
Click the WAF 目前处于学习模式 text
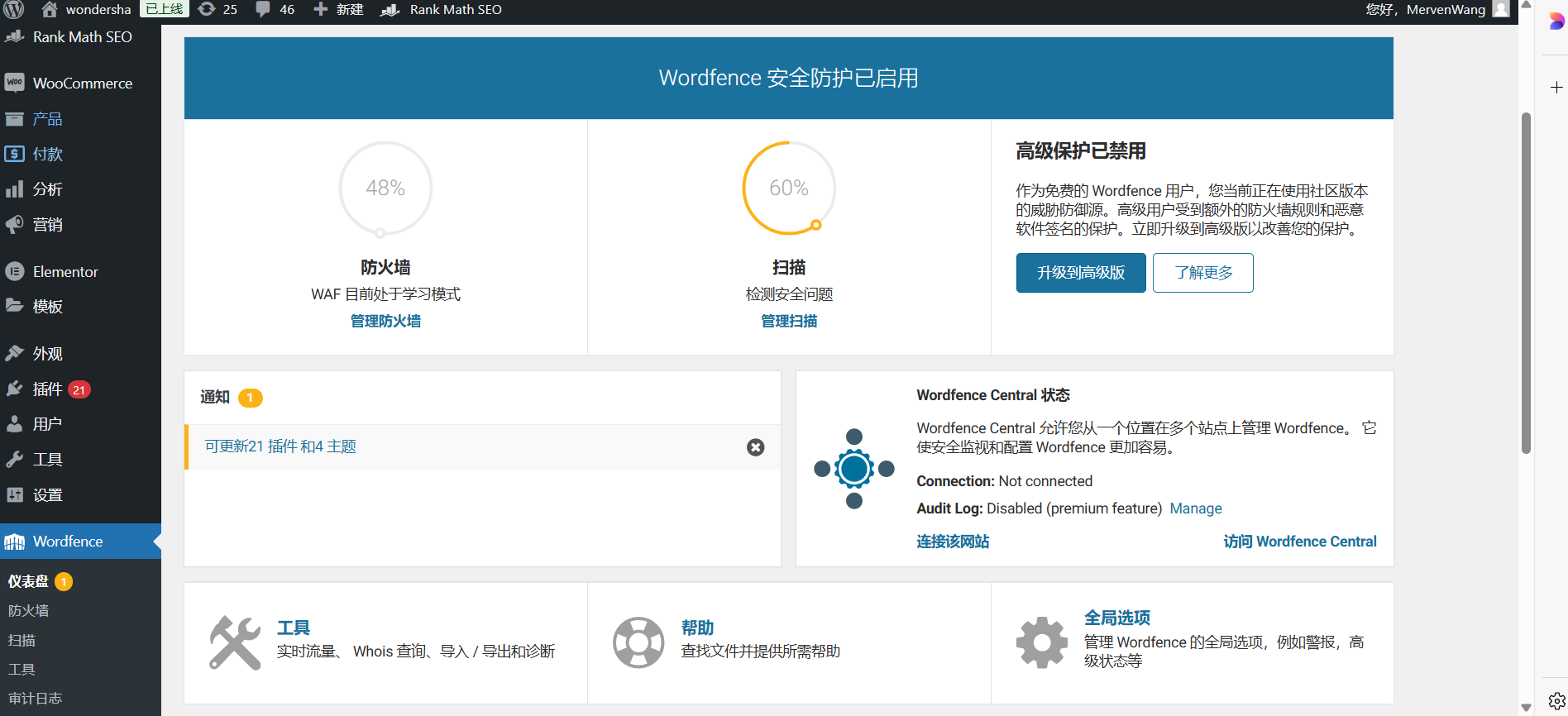[x=385, y=294]
